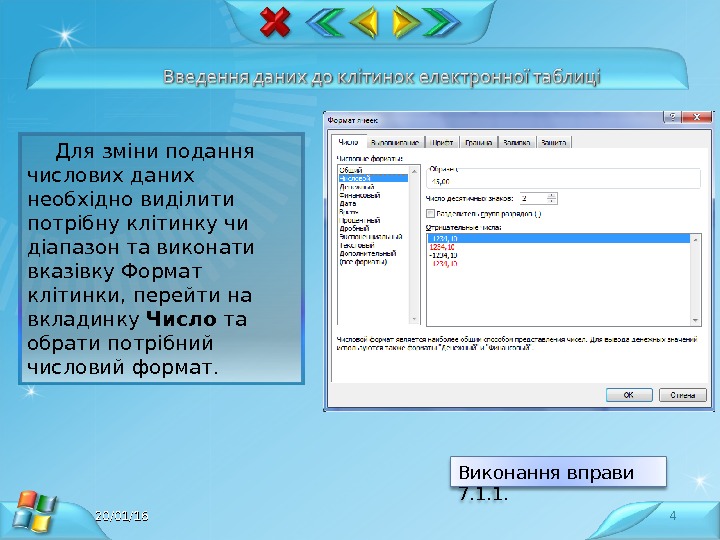
Task: Click the slide date 20/01/16
Action: point(122,516)
